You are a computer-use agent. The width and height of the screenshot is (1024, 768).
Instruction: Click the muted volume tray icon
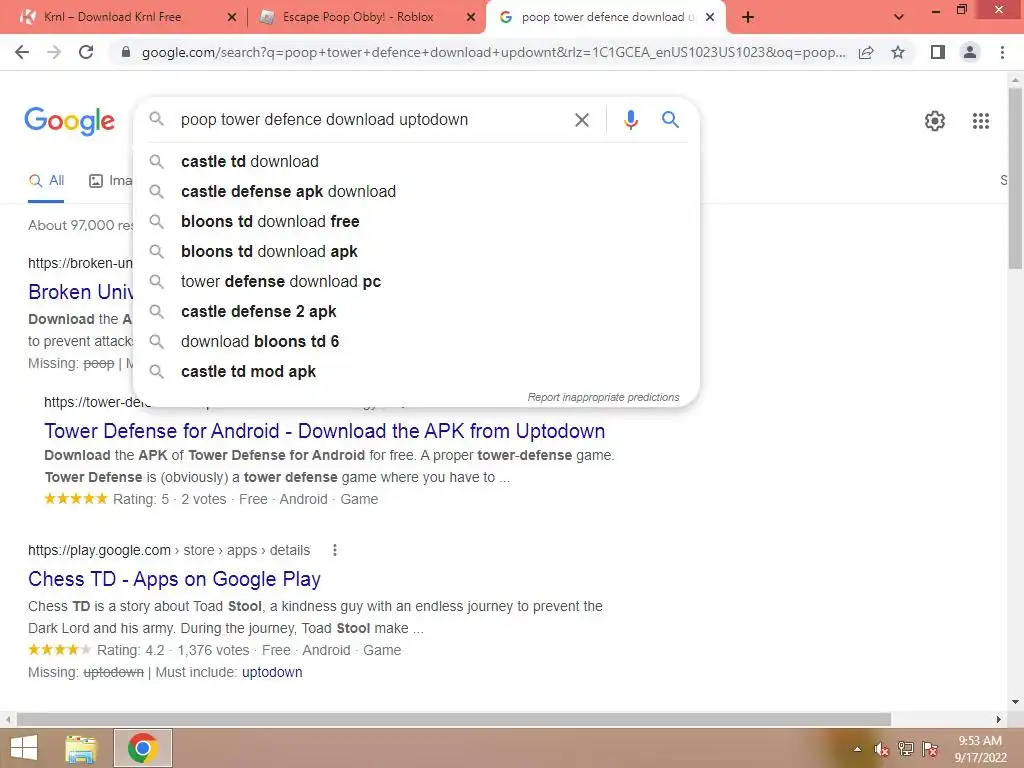tap(882, 749)
